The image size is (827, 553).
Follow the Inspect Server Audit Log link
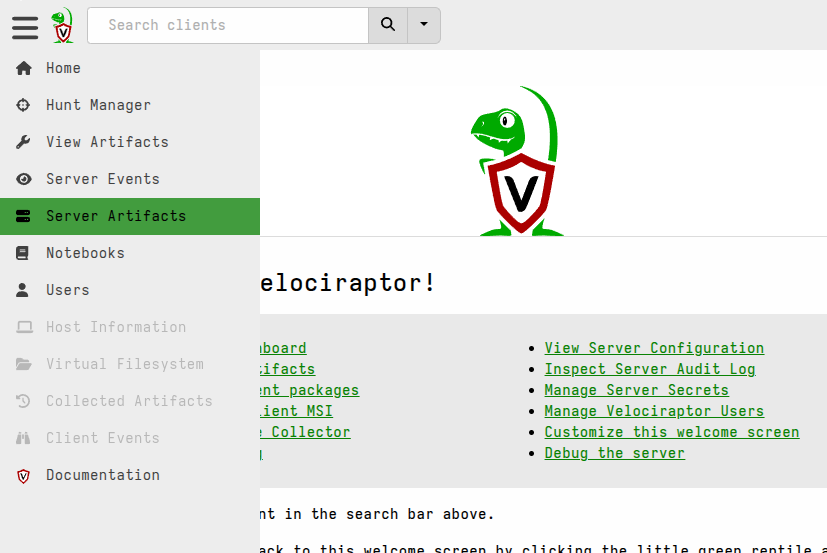649,369
